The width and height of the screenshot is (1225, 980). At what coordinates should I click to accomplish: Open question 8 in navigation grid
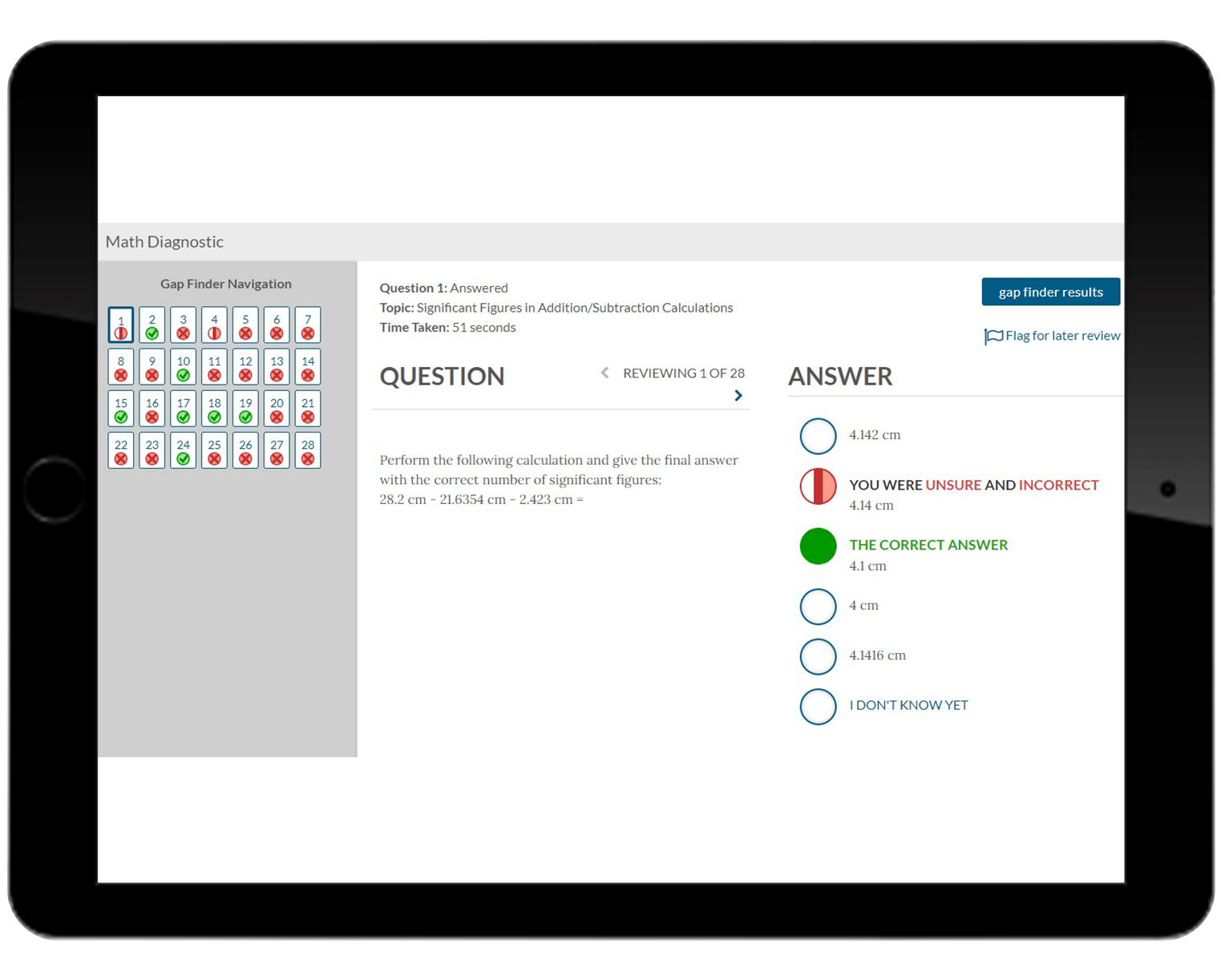tap(121, 367)
